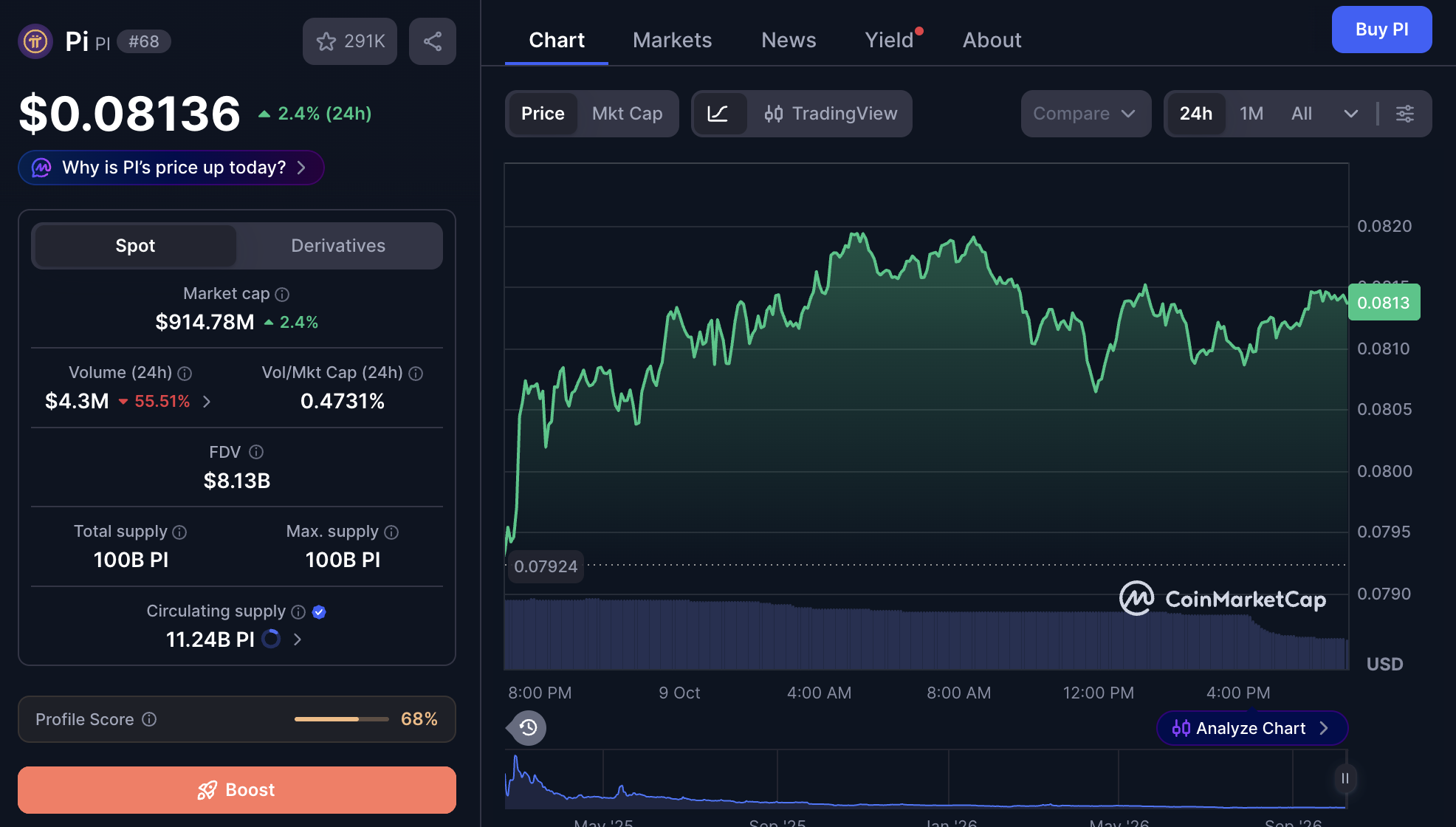Expand Volume (24h) details arrow
Screen dimensions: 1456x827
point(207,402)
